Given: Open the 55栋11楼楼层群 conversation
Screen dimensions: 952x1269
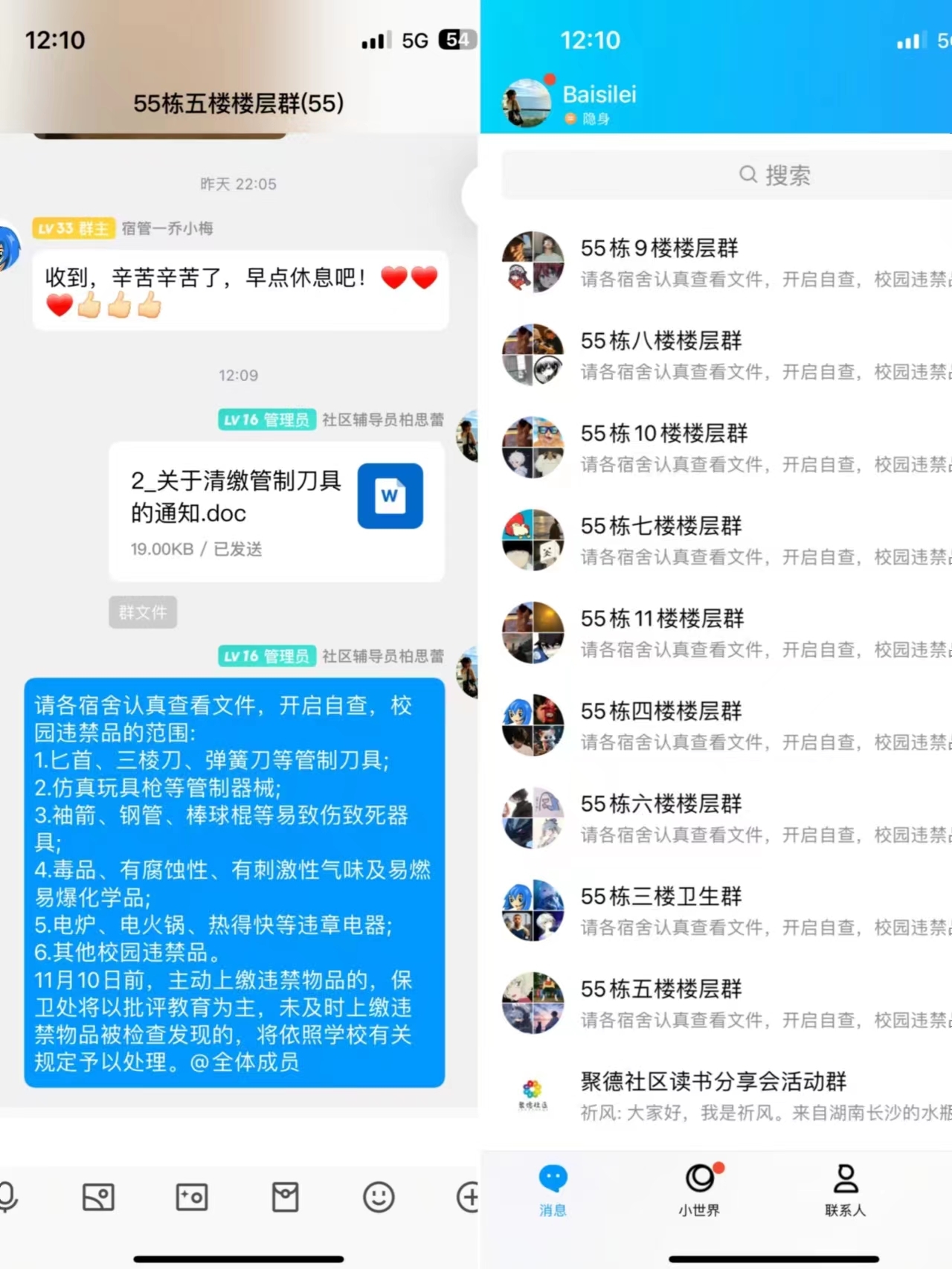Looking at the screenshot, I should pyautogui.click(x=716, y=633).
